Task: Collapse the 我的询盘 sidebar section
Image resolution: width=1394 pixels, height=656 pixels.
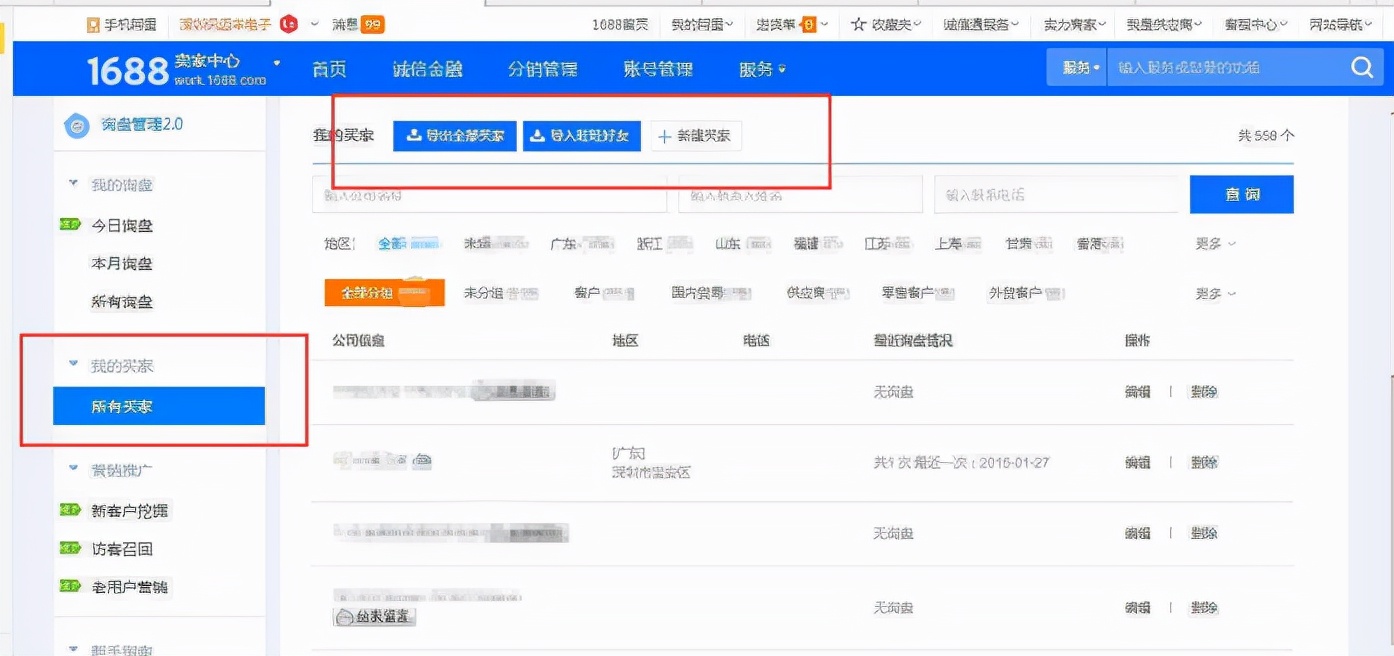Action: click(73, 185)
